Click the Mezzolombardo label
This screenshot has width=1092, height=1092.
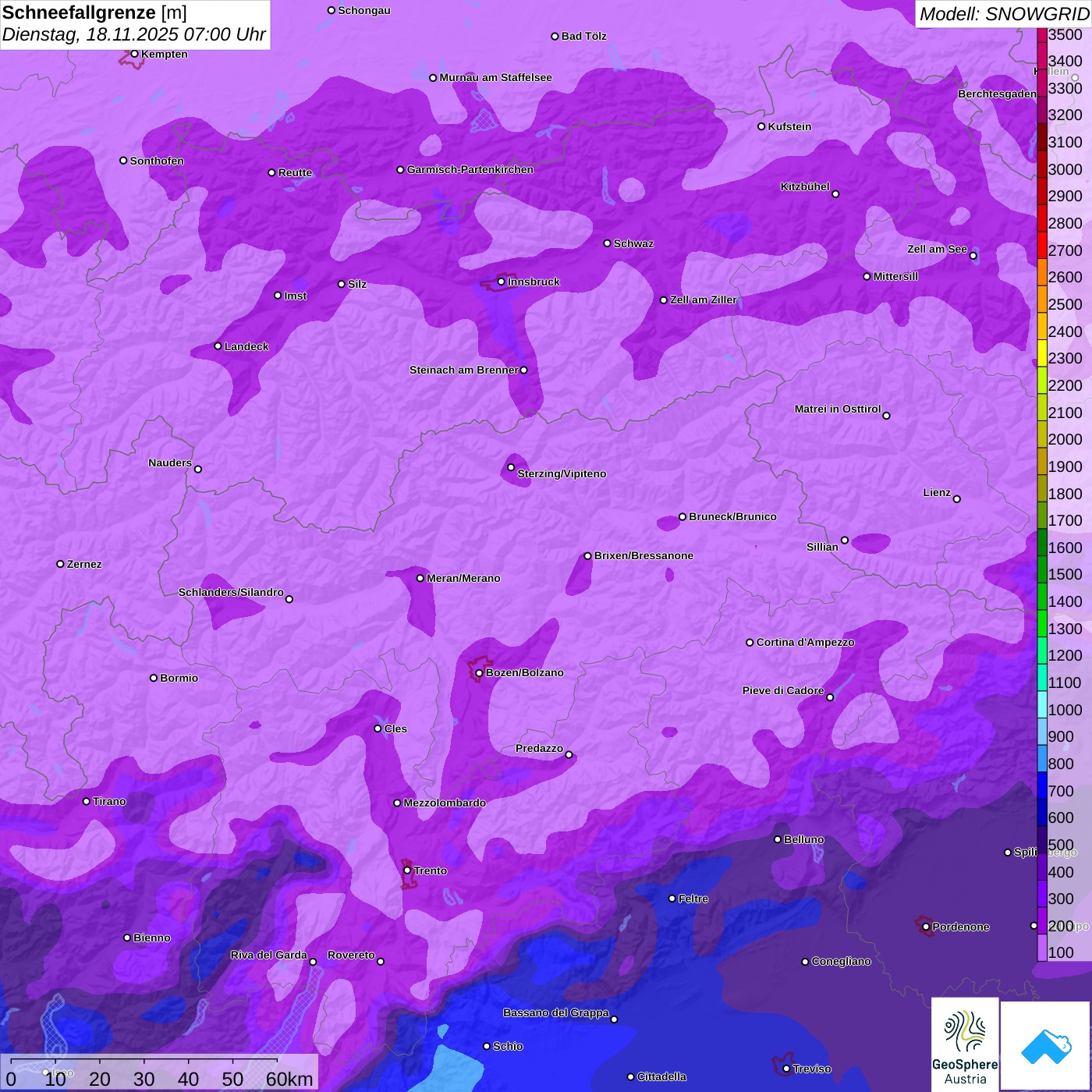pyautogui.click(x=445, y=803)
